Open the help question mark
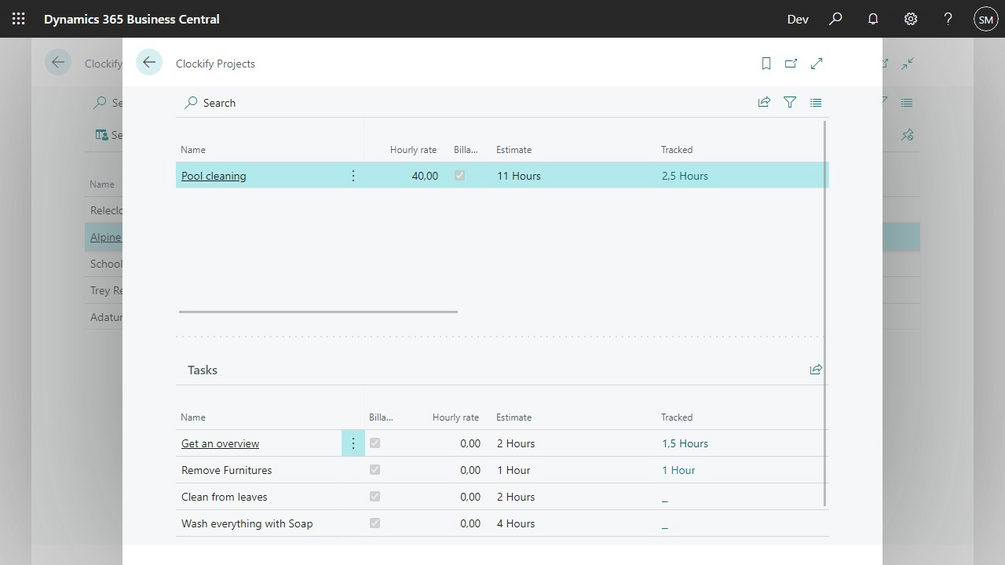The image size is (1005, 565). pos(947,19)
